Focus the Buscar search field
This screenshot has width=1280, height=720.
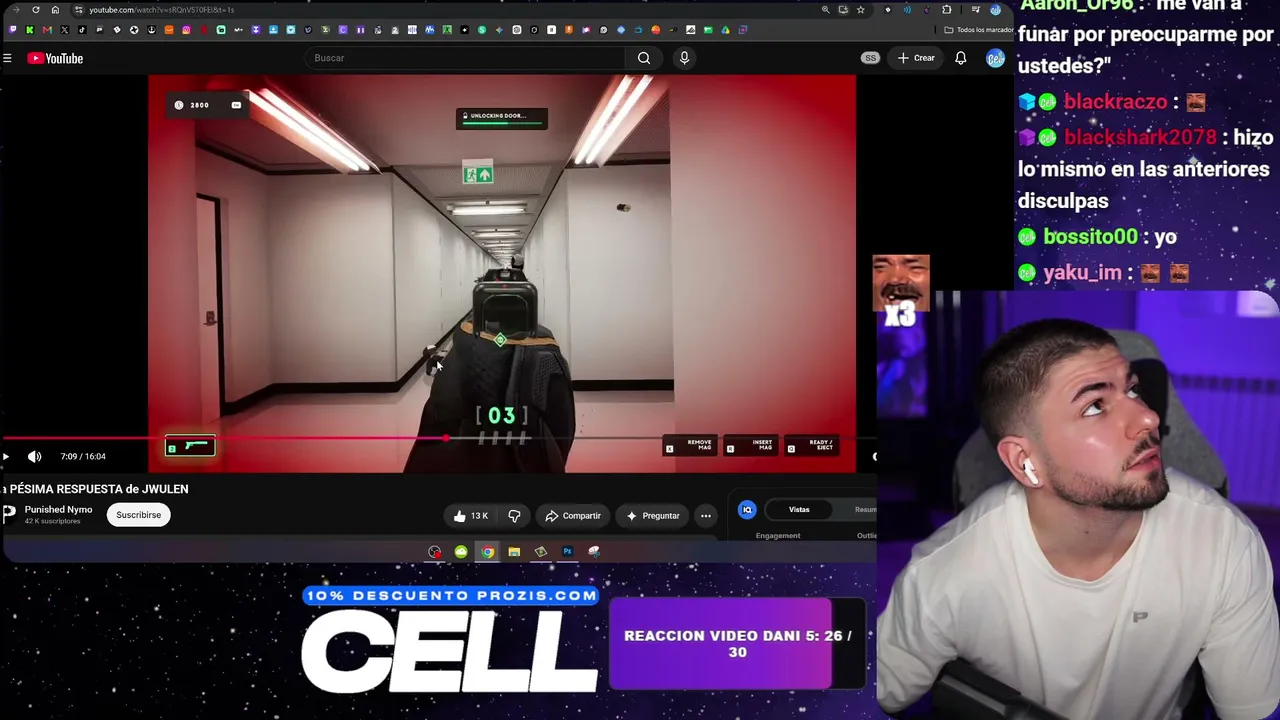pos(465,58)
